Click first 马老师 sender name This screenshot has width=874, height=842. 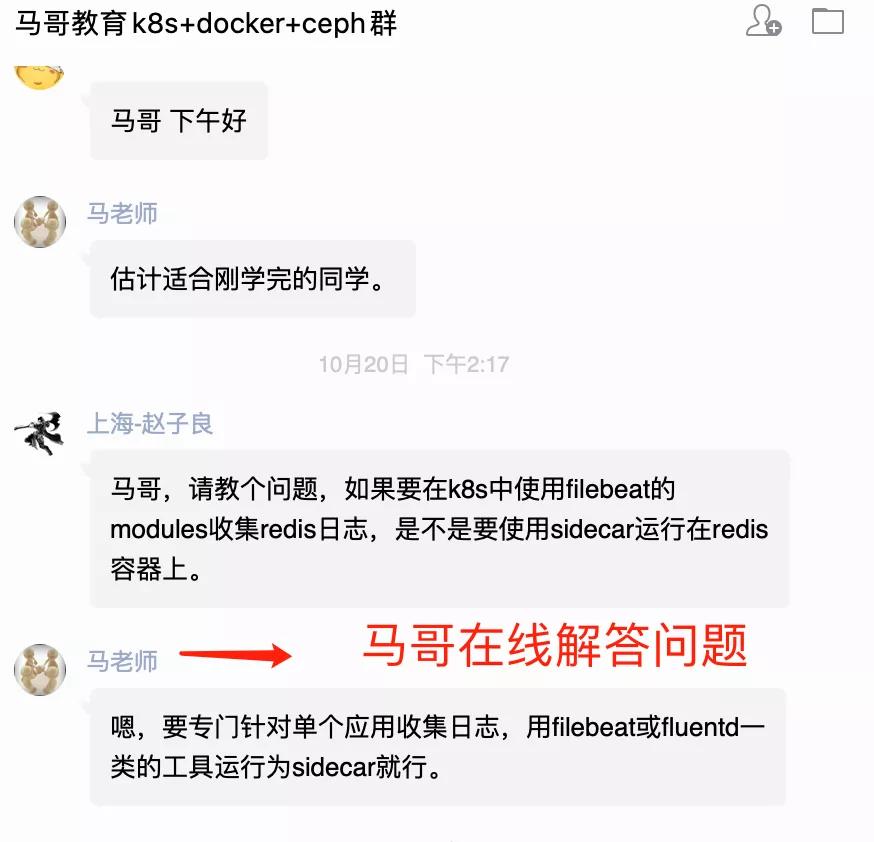click(x=122, y=213)
